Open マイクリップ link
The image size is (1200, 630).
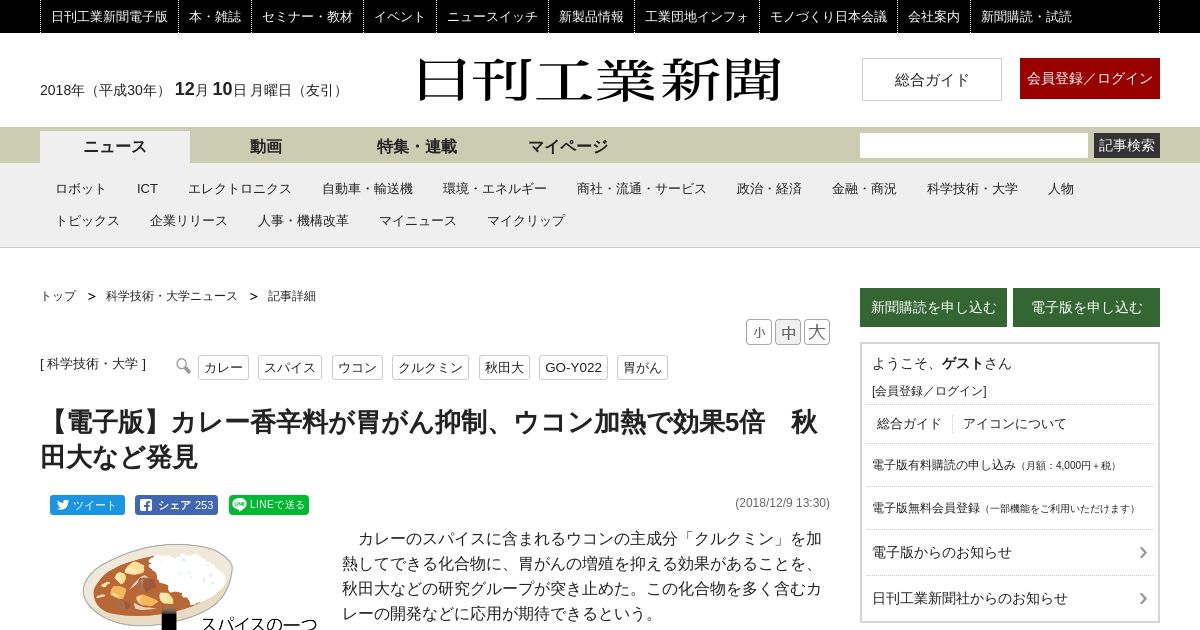[526, 220]
